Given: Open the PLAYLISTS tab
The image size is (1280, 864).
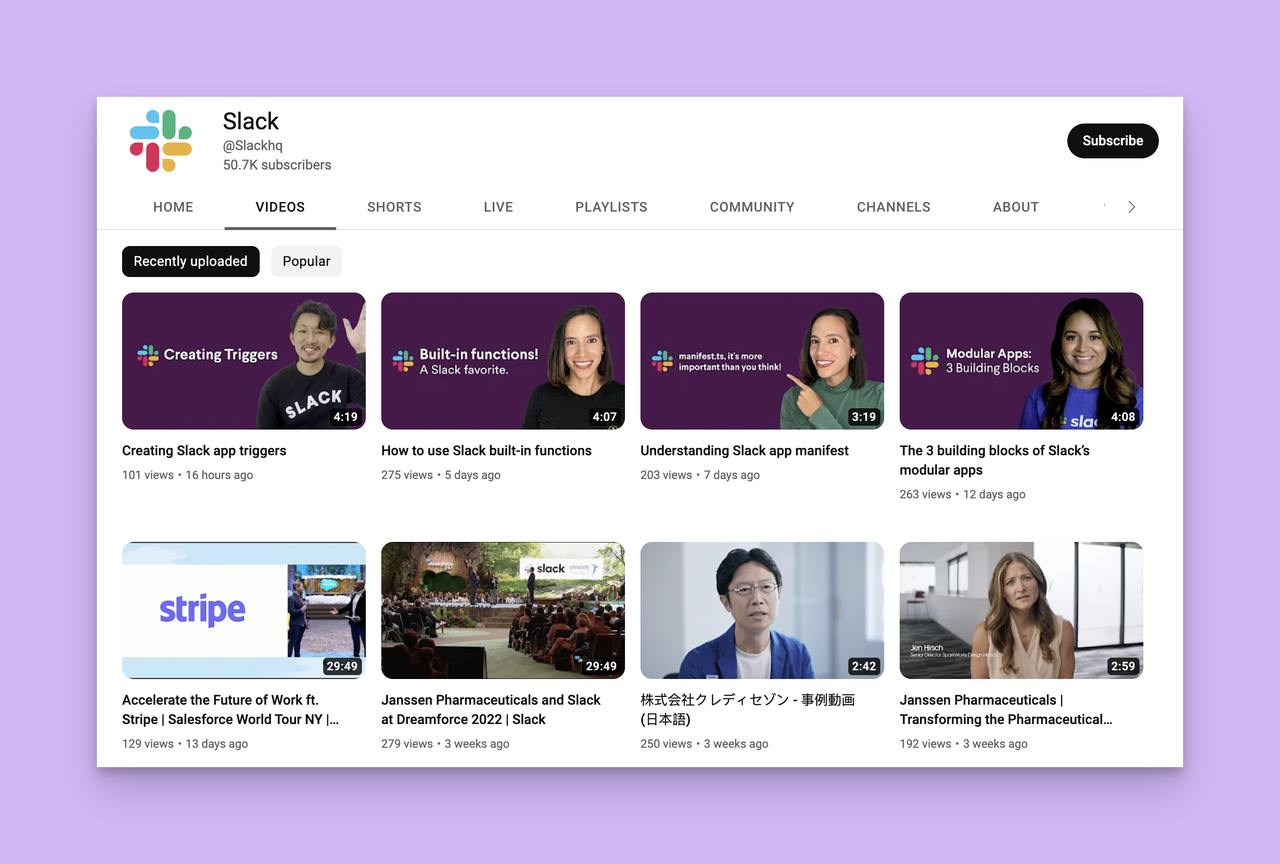Looking at the screenshot, I should click(x=611, y=207).
